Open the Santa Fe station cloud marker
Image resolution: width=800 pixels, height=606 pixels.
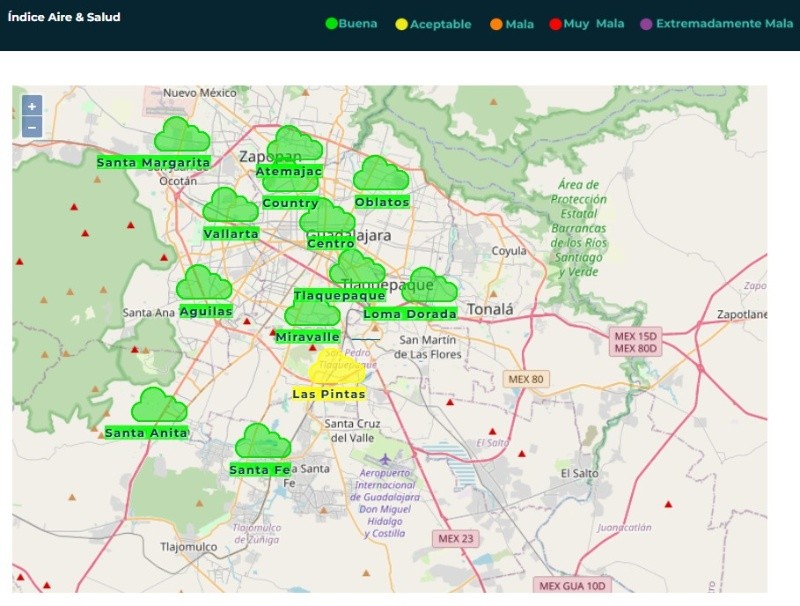262,442
